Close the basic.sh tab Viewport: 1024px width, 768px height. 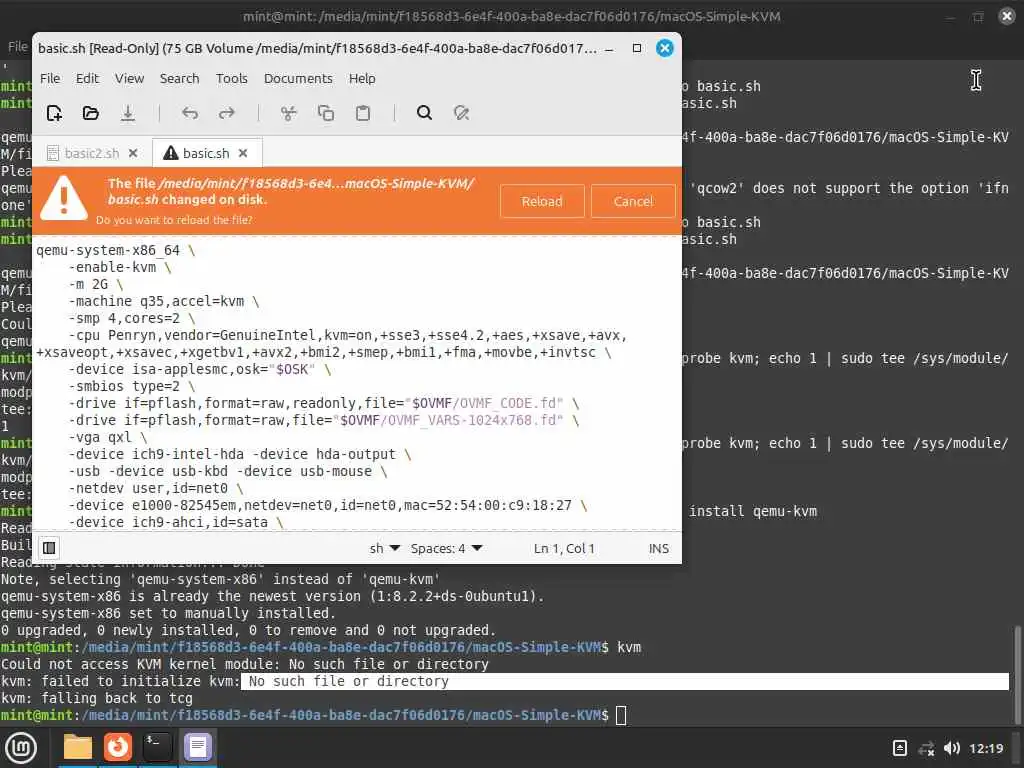coord(243,153)
